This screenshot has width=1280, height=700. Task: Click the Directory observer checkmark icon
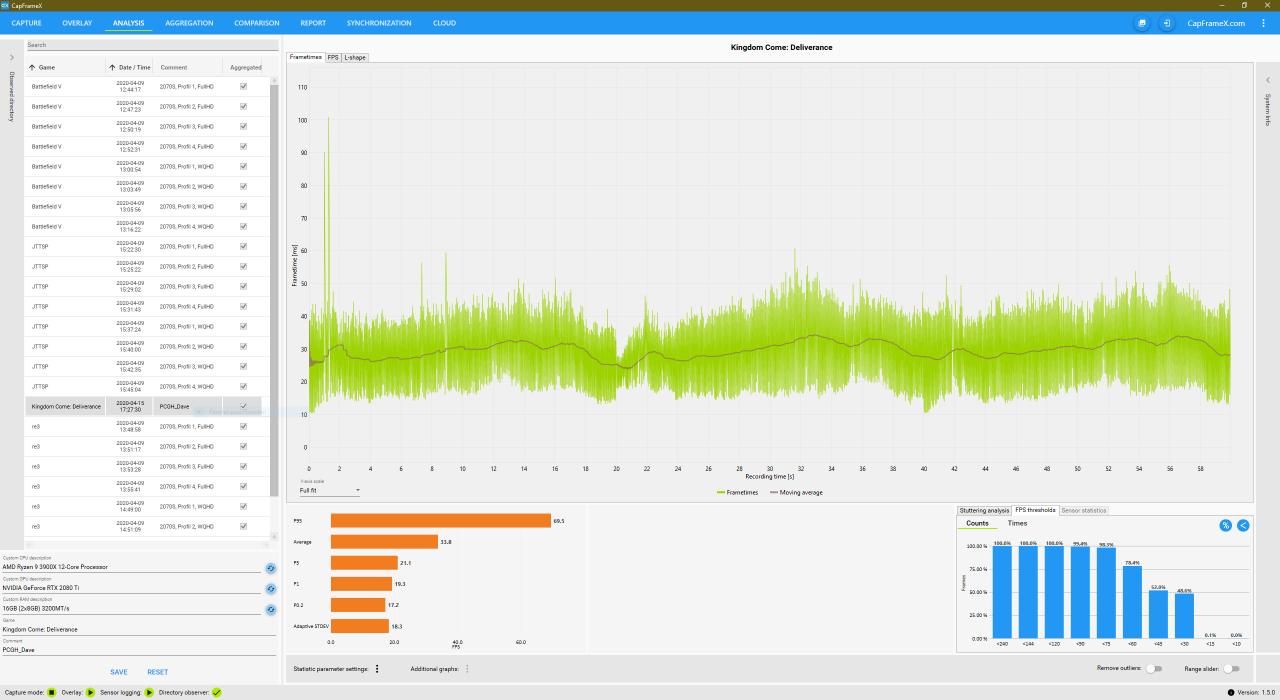click(x=217, y=692)
